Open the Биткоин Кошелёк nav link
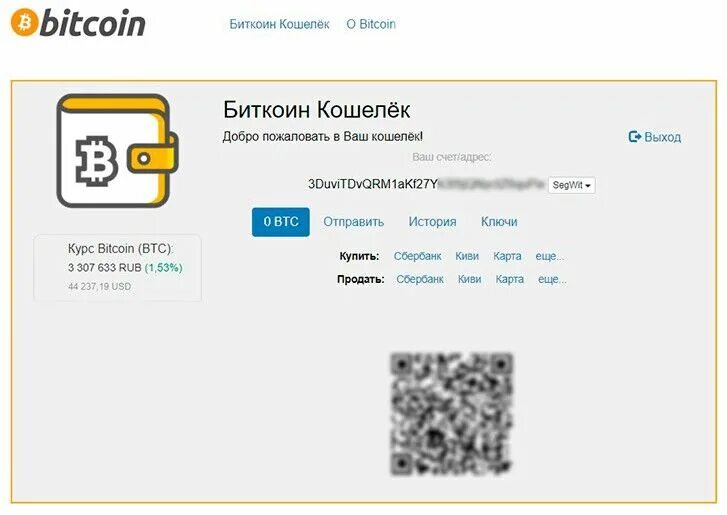 click(x=280, y=24)
